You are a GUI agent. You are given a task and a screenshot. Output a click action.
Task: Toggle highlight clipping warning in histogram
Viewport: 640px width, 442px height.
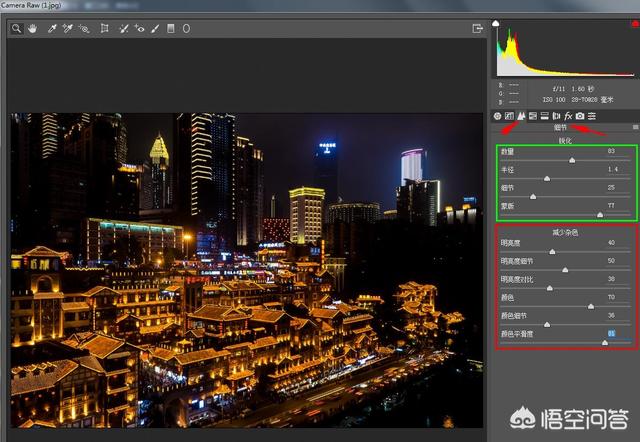pos(636,24)
